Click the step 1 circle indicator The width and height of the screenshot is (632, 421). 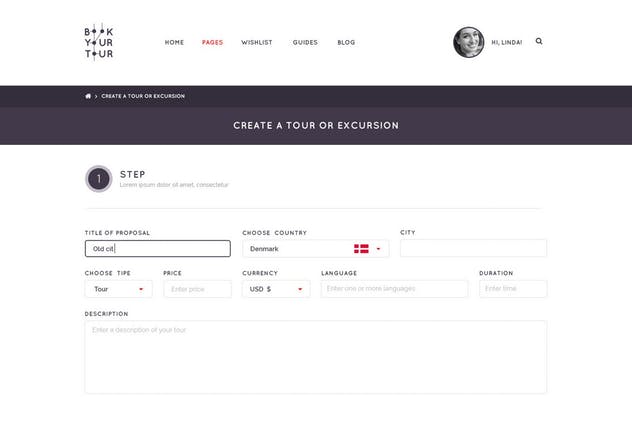coord(98,179)
